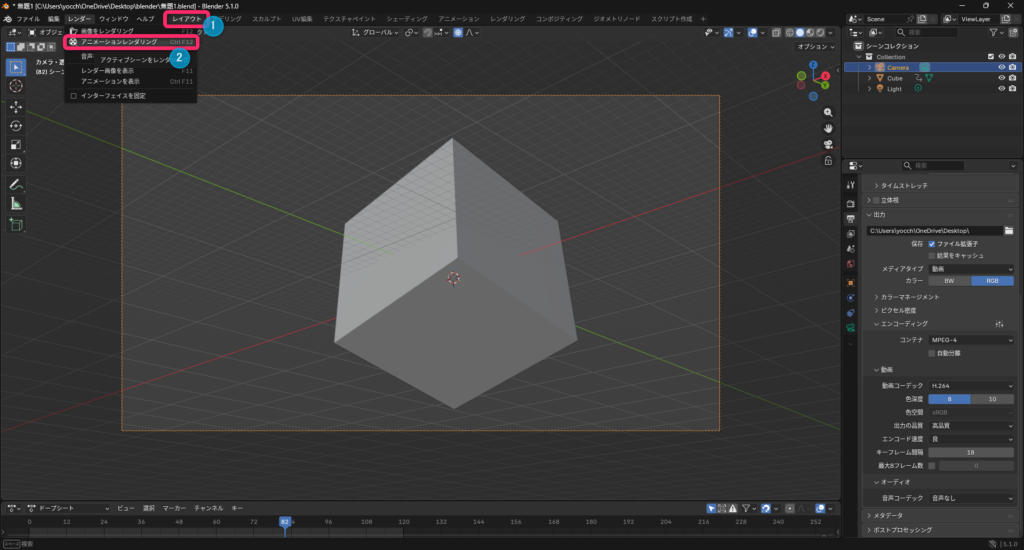
Task: Uncheck the ファイル拡張子 checkbox
Action: [x=932, y=243]
